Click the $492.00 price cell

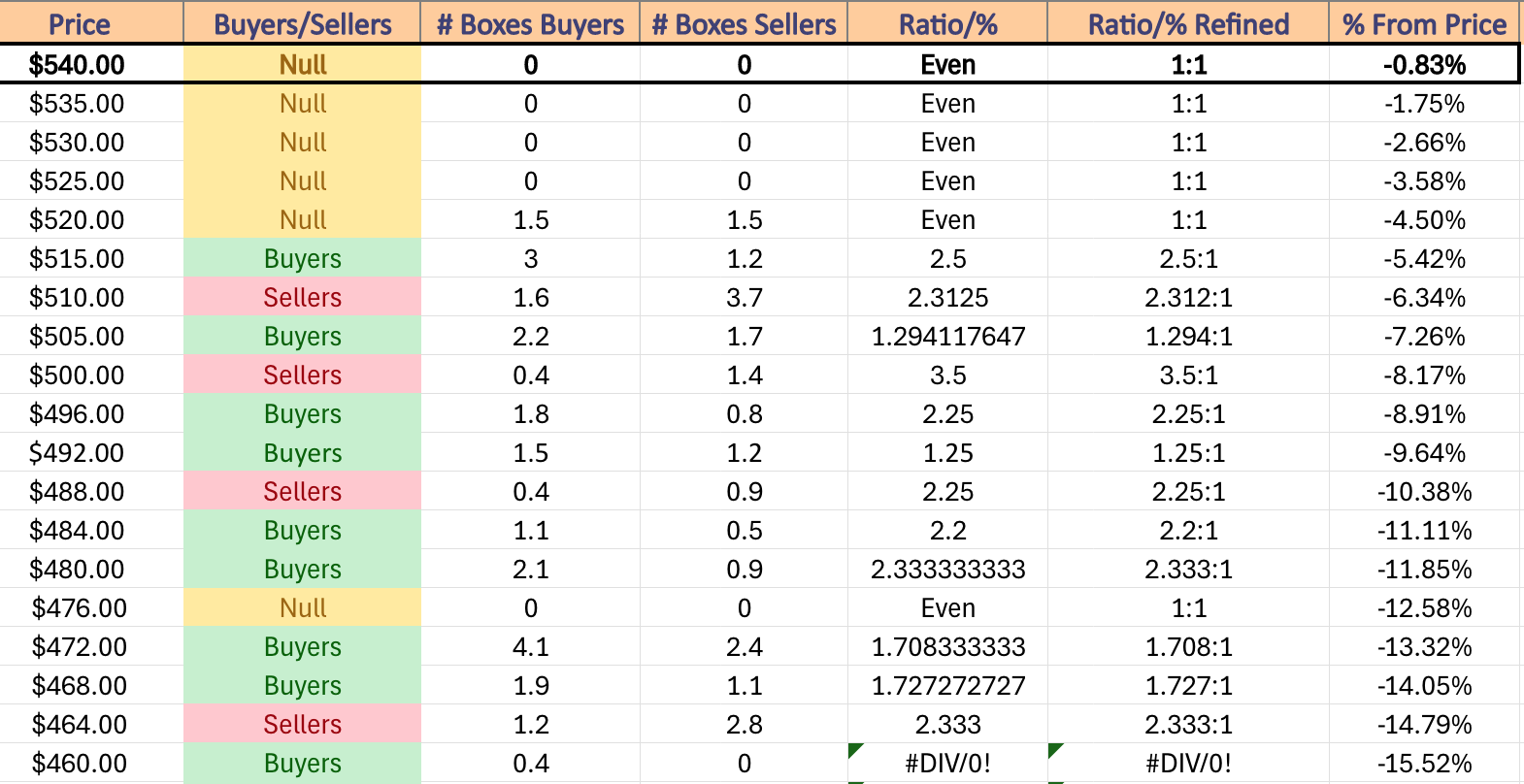tap(91, 452)
